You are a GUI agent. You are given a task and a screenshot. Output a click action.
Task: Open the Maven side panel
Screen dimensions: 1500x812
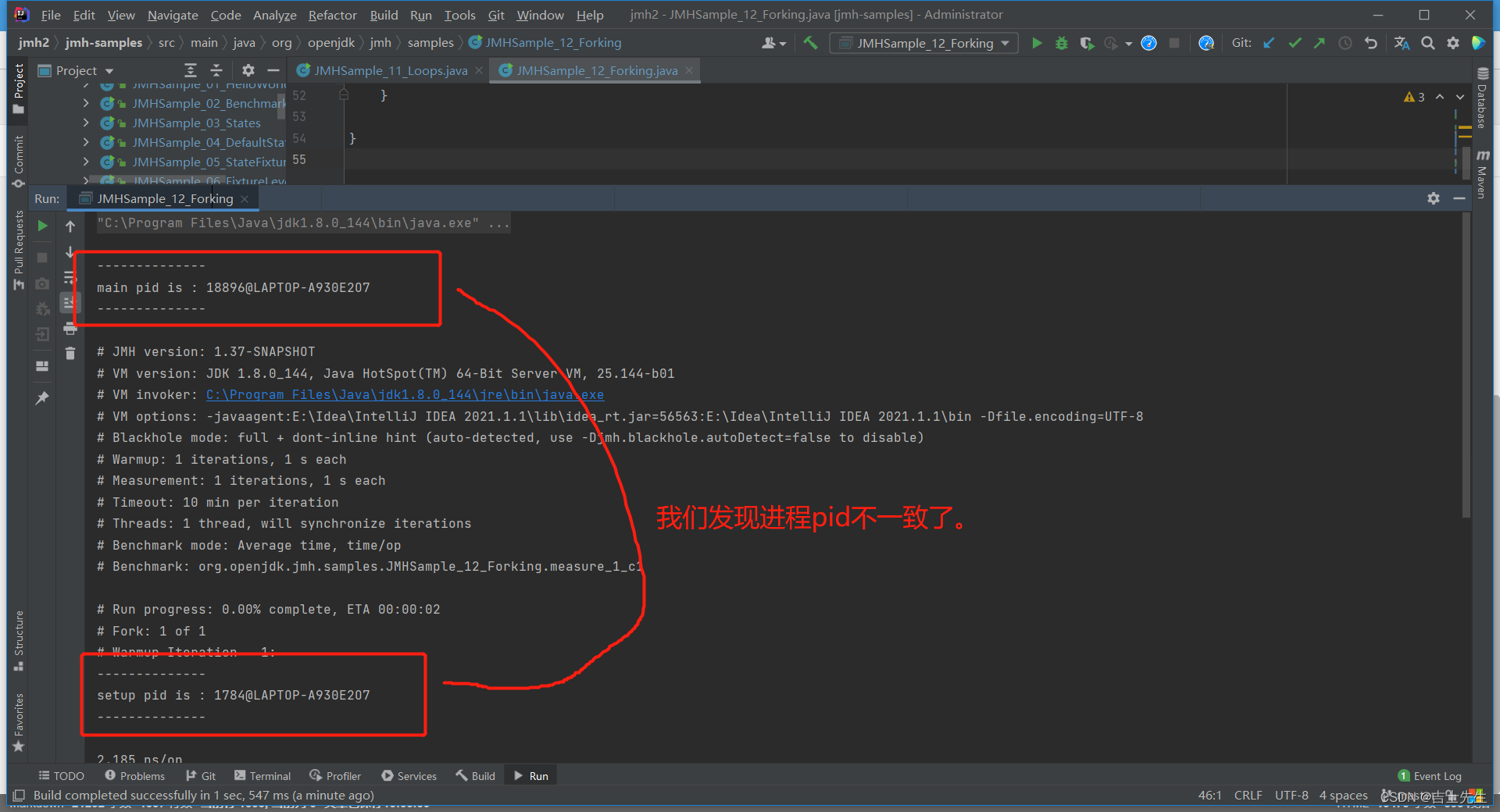click(1482, 173)
